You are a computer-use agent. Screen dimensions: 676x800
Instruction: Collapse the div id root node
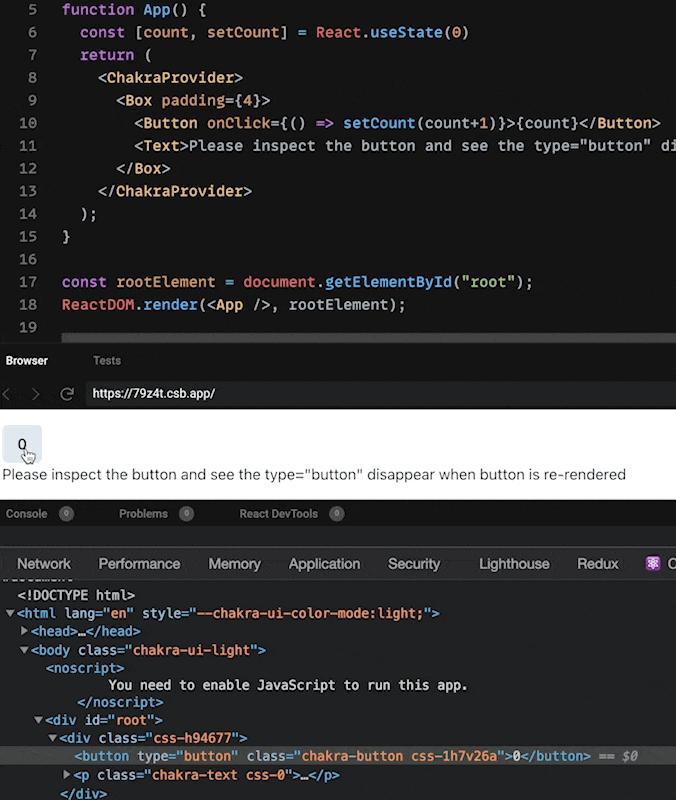(37, 719)
